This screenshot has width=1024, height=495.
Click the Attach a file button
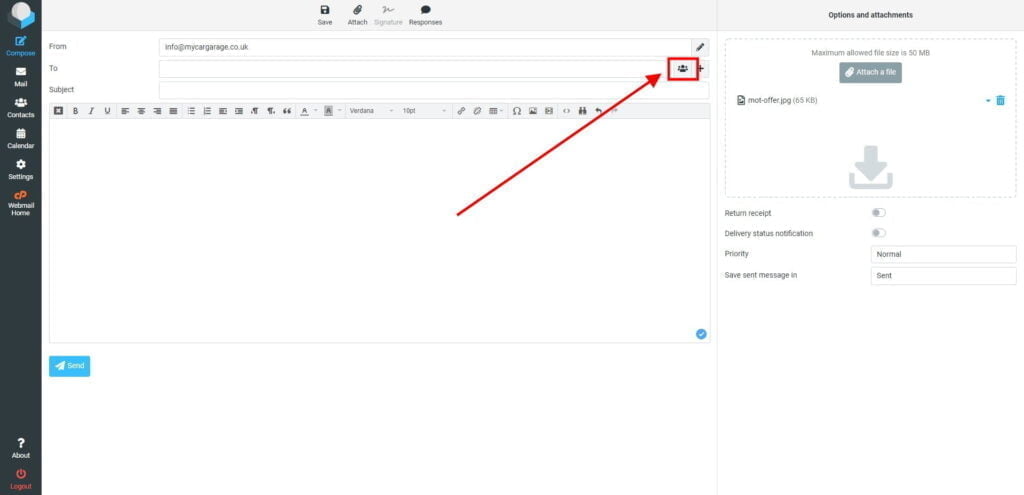pyautogui.click(x=870, y=72)
